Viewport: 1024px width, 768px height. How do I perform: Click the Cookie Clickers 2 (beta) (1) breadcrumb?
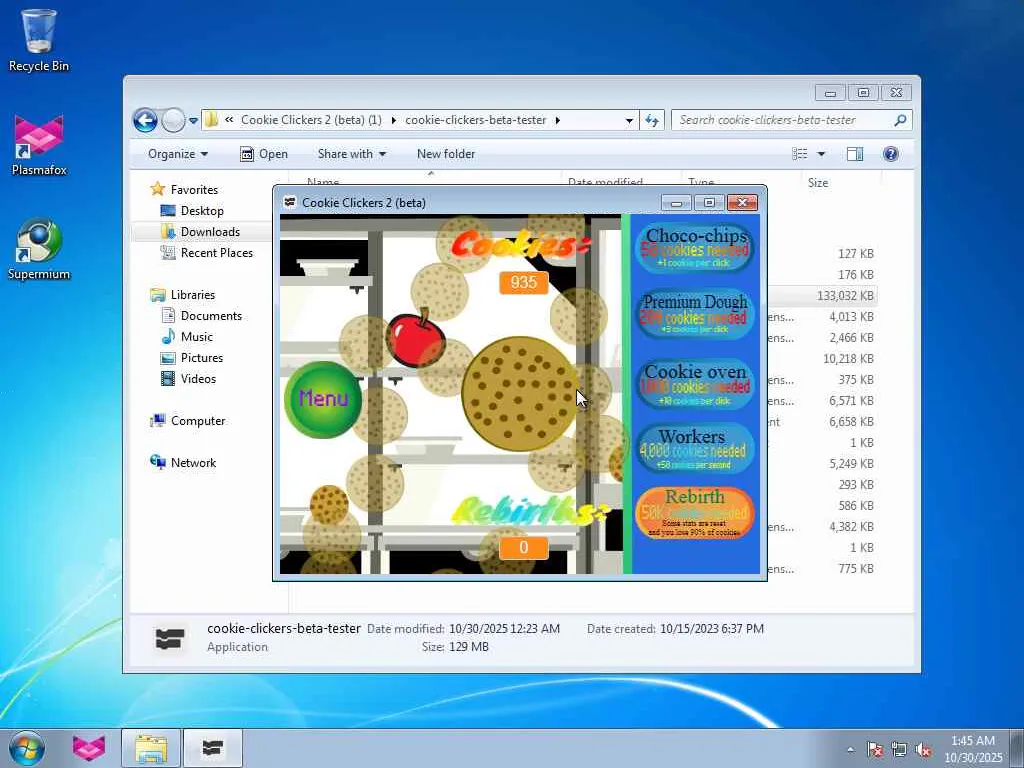311,120
